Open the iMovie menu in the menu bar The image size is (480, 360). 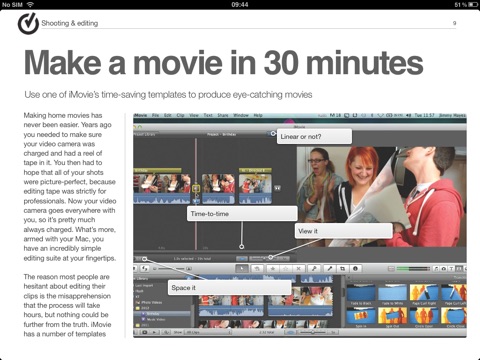[x=141, y=115]
